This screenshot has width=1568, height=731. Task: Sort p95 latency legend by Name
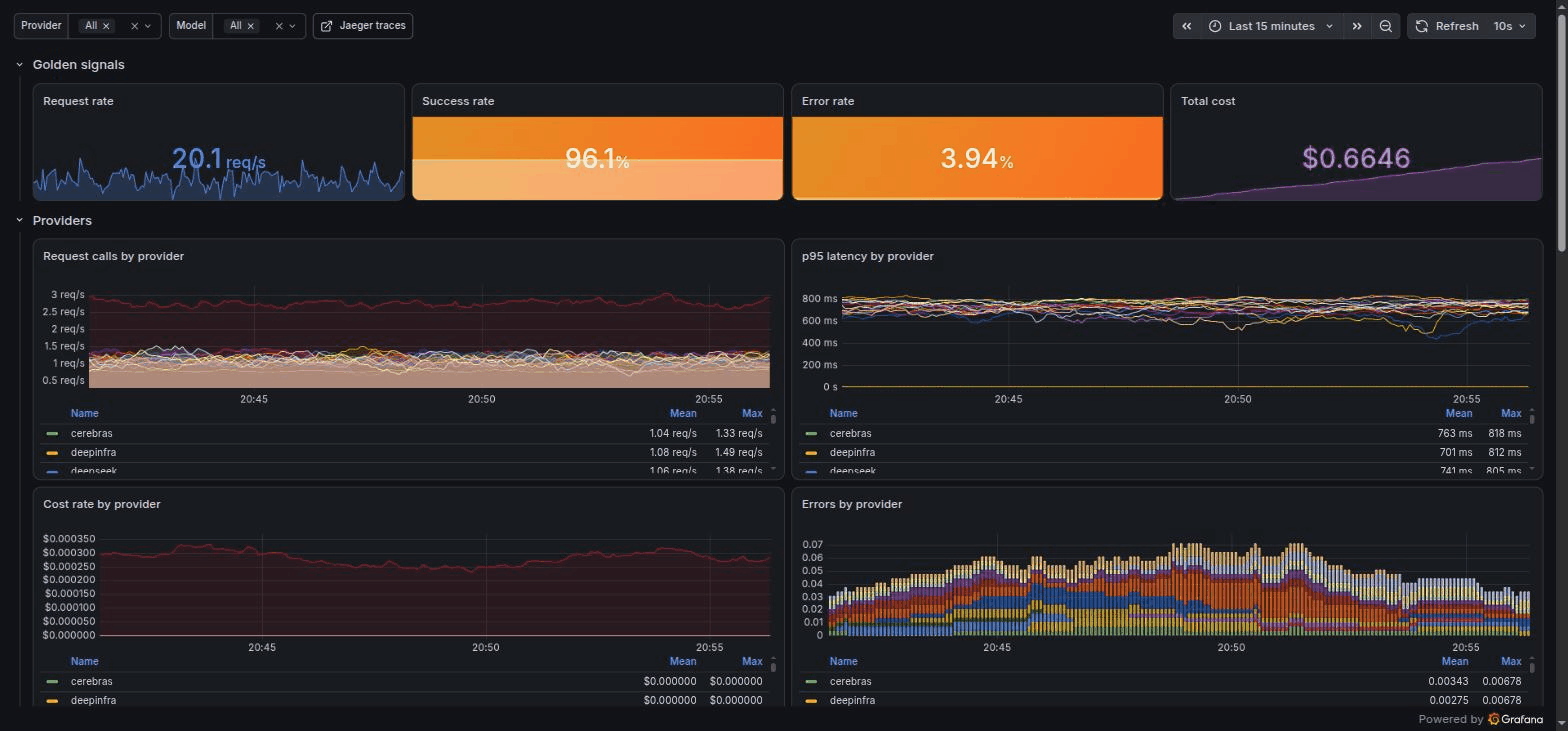843,413
